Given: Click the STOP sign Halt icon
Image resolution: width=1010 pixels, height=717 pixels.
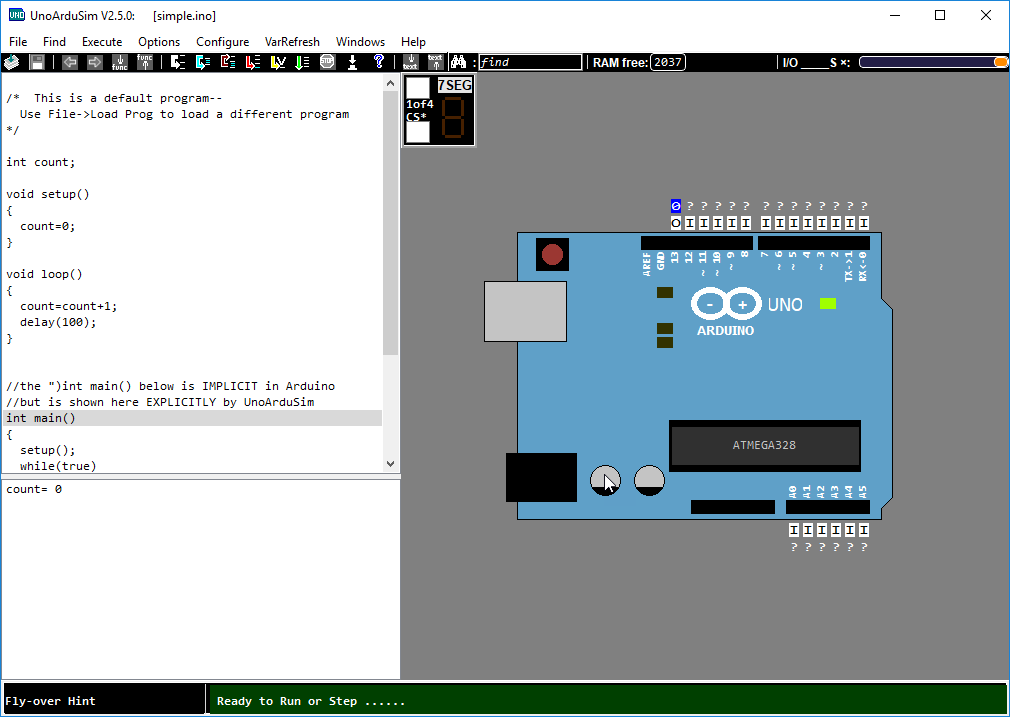Looking at the screenshot, I should click(x=328, y=62).
